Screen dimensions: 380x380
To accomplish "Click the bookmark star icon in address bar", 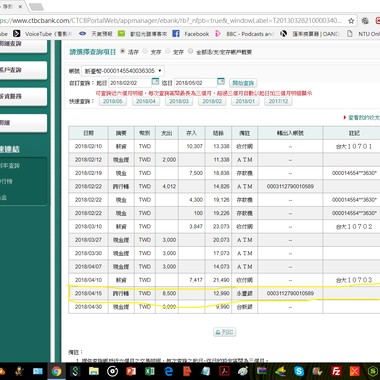I will 351,21.
